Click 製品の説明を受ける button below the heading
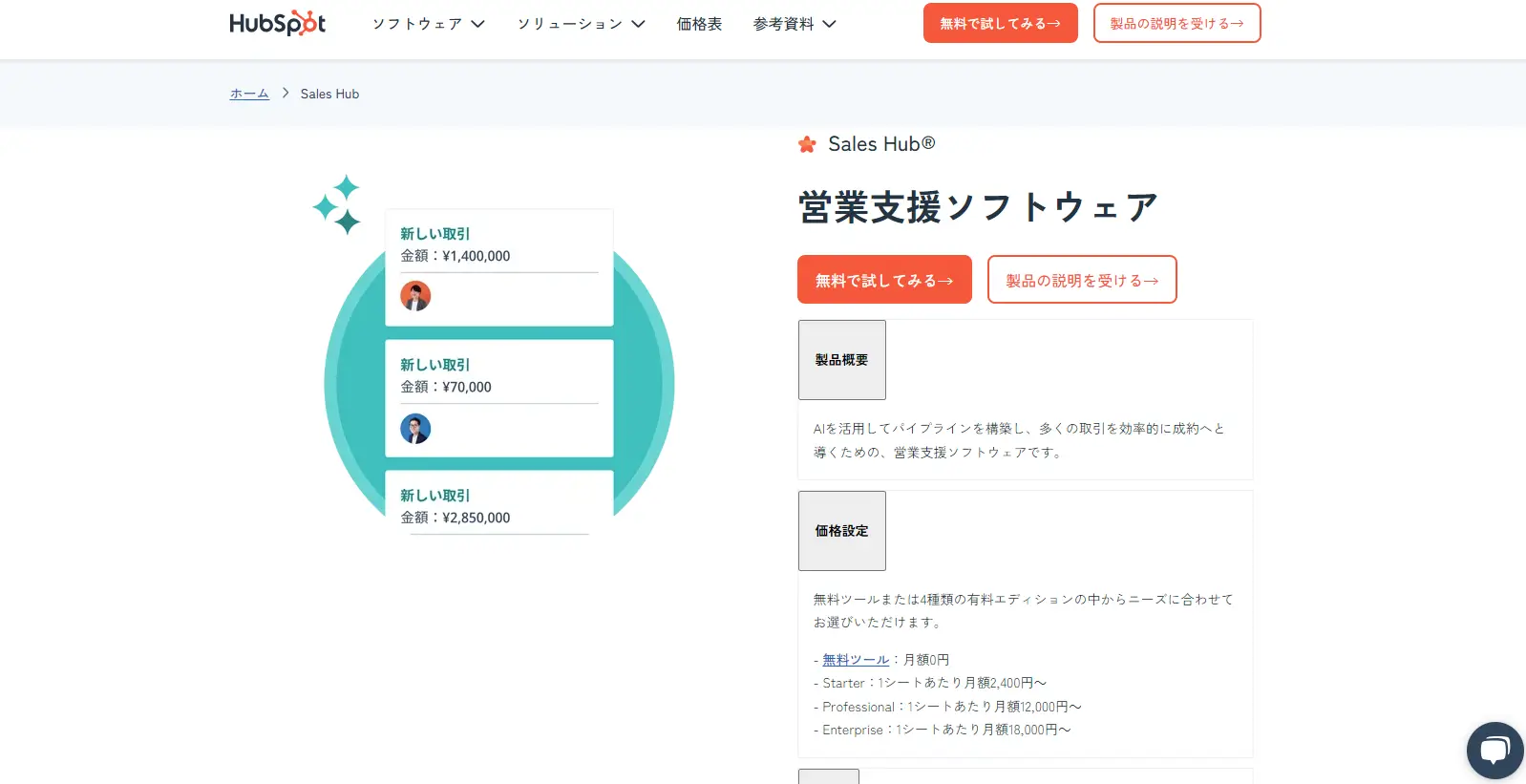1526x784 pixels. point(1082,280)
